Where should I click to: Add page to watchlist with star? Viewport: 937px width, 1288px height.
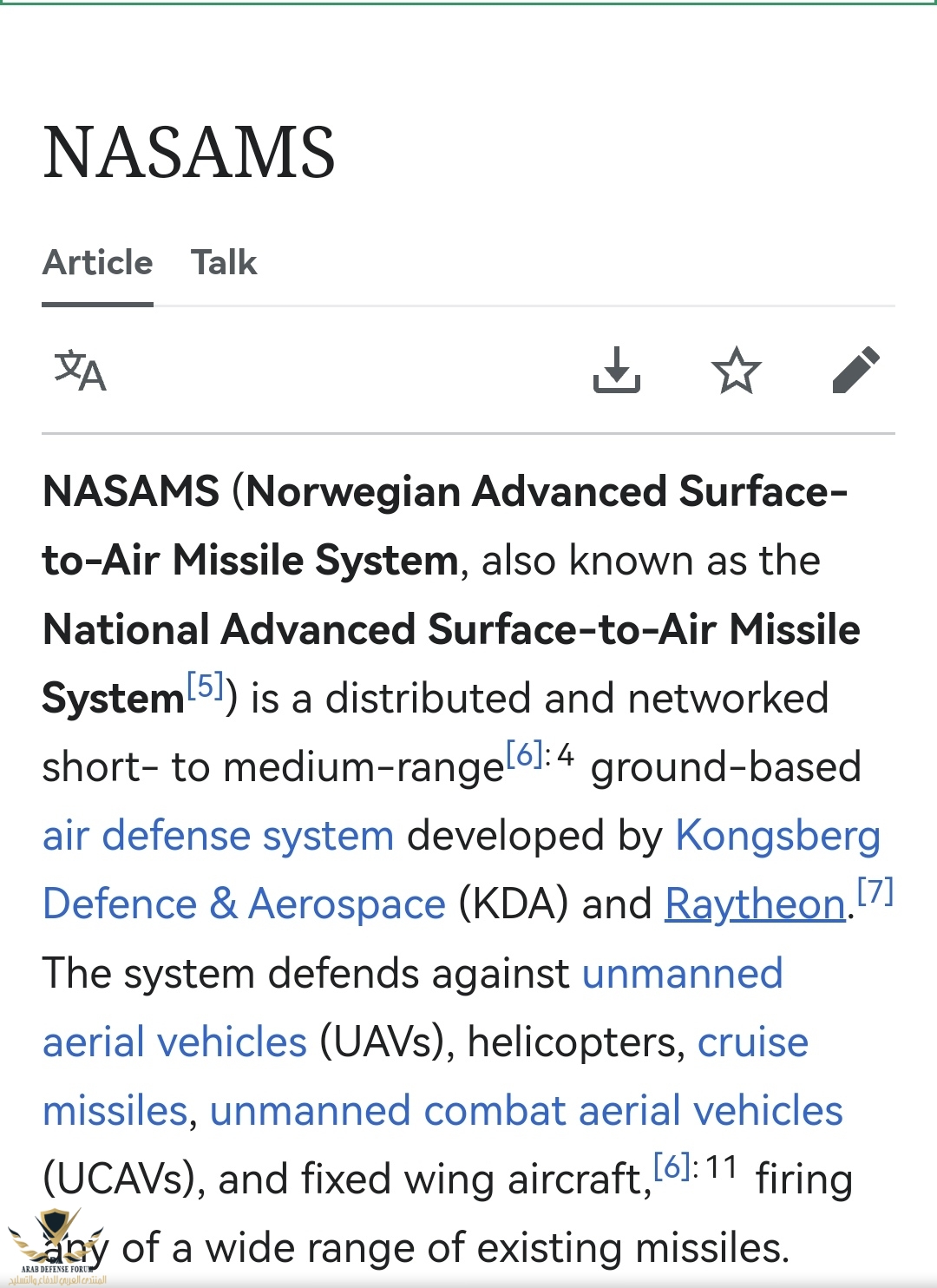pyautogui.click(x=736, y=371)
